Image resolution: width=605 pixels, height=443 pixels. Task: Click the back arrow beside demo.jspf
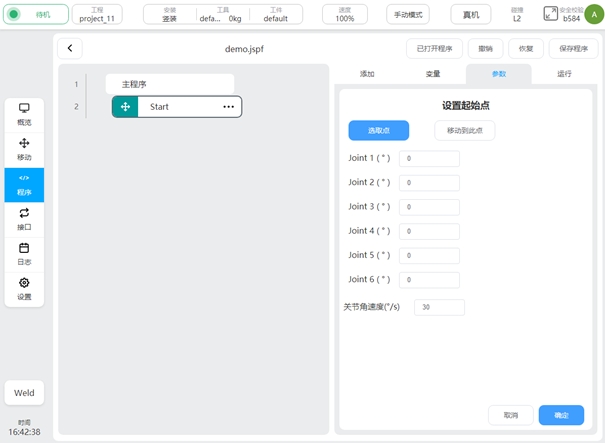[x=70, y=49]
